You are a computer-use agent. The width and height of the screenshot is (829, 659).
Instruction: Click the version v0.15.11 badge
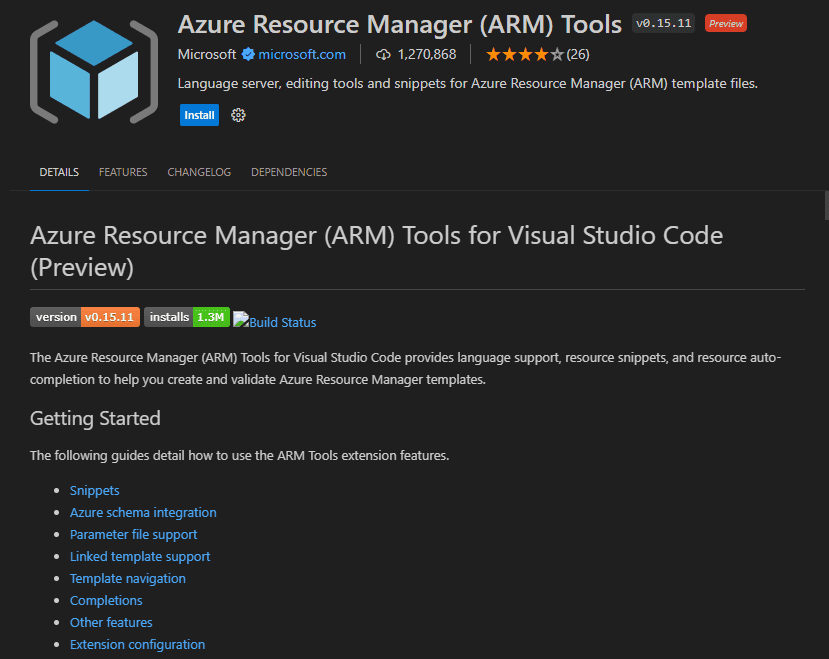(85, 317)
